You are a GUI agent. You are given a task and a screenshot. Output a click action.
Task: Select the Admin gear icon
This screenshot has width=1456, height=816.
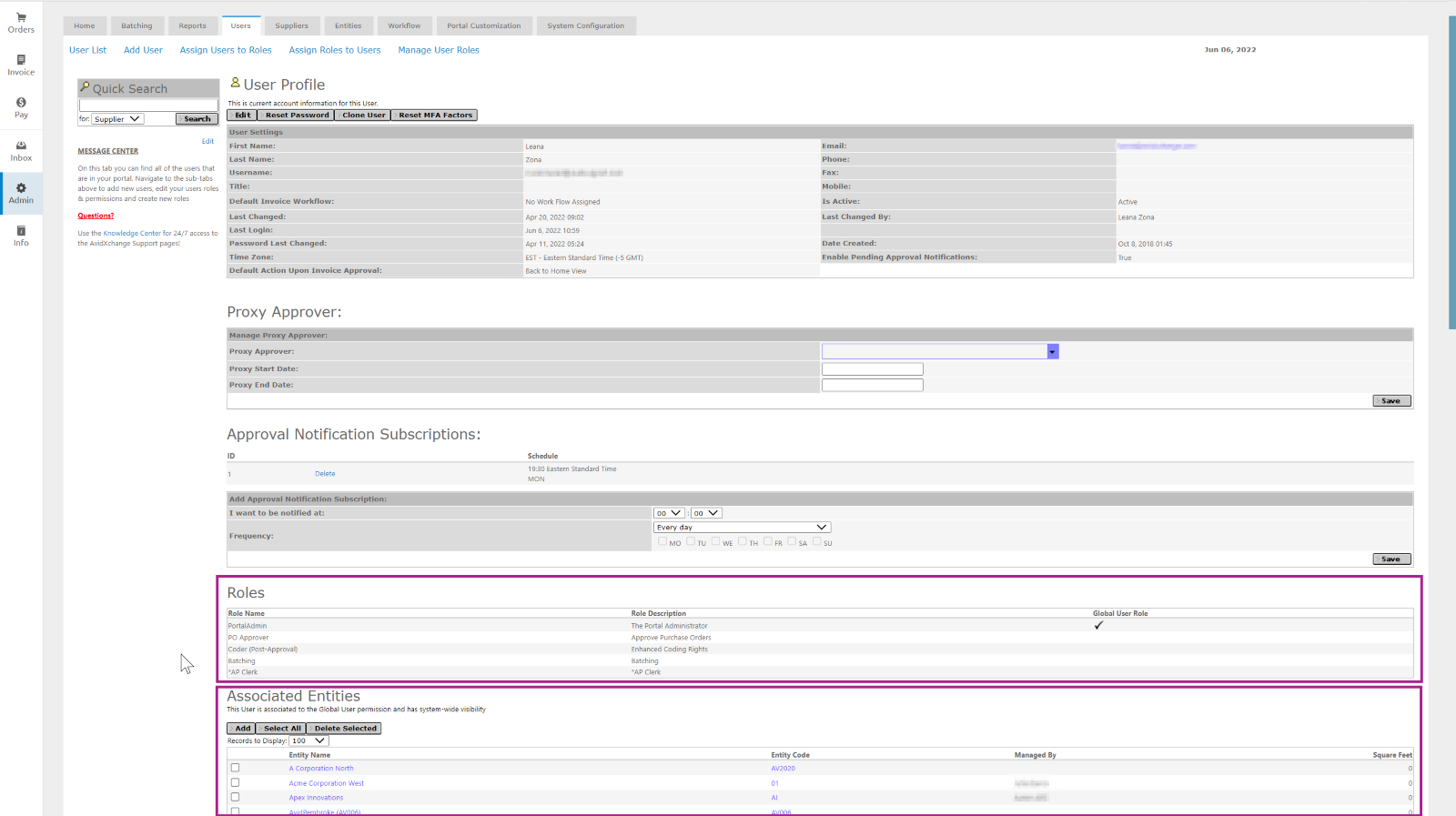tap(21, 194)
